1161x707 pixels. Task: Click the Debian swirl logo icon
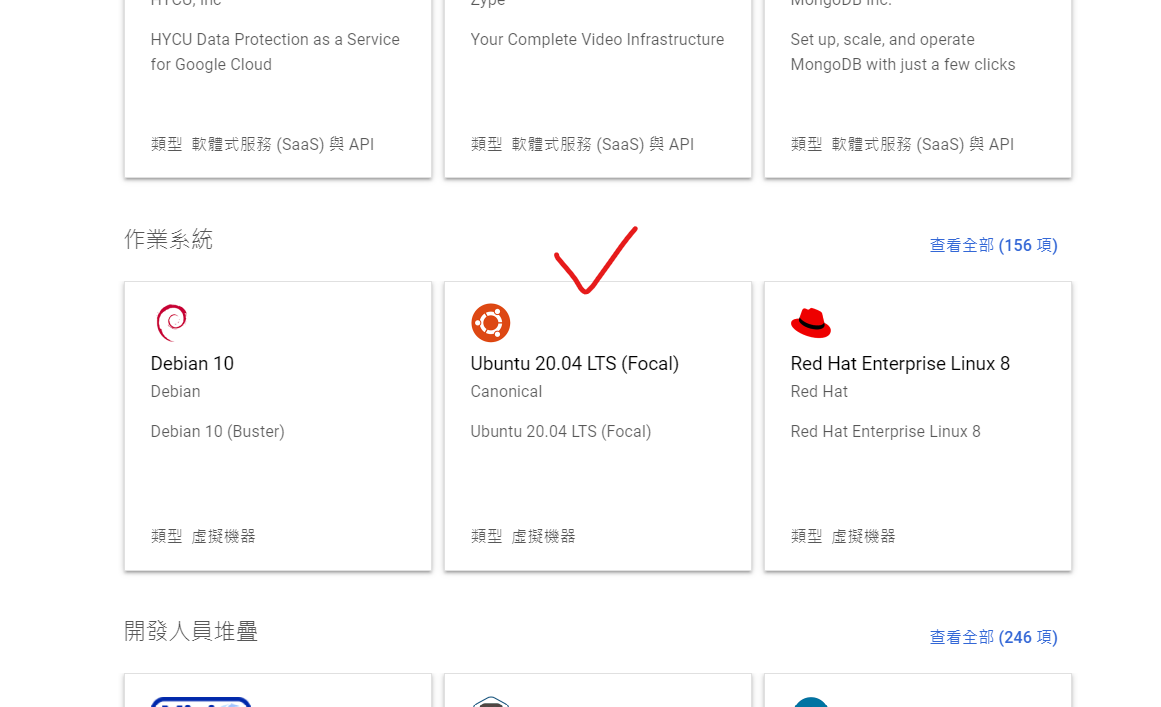(172, 323)
